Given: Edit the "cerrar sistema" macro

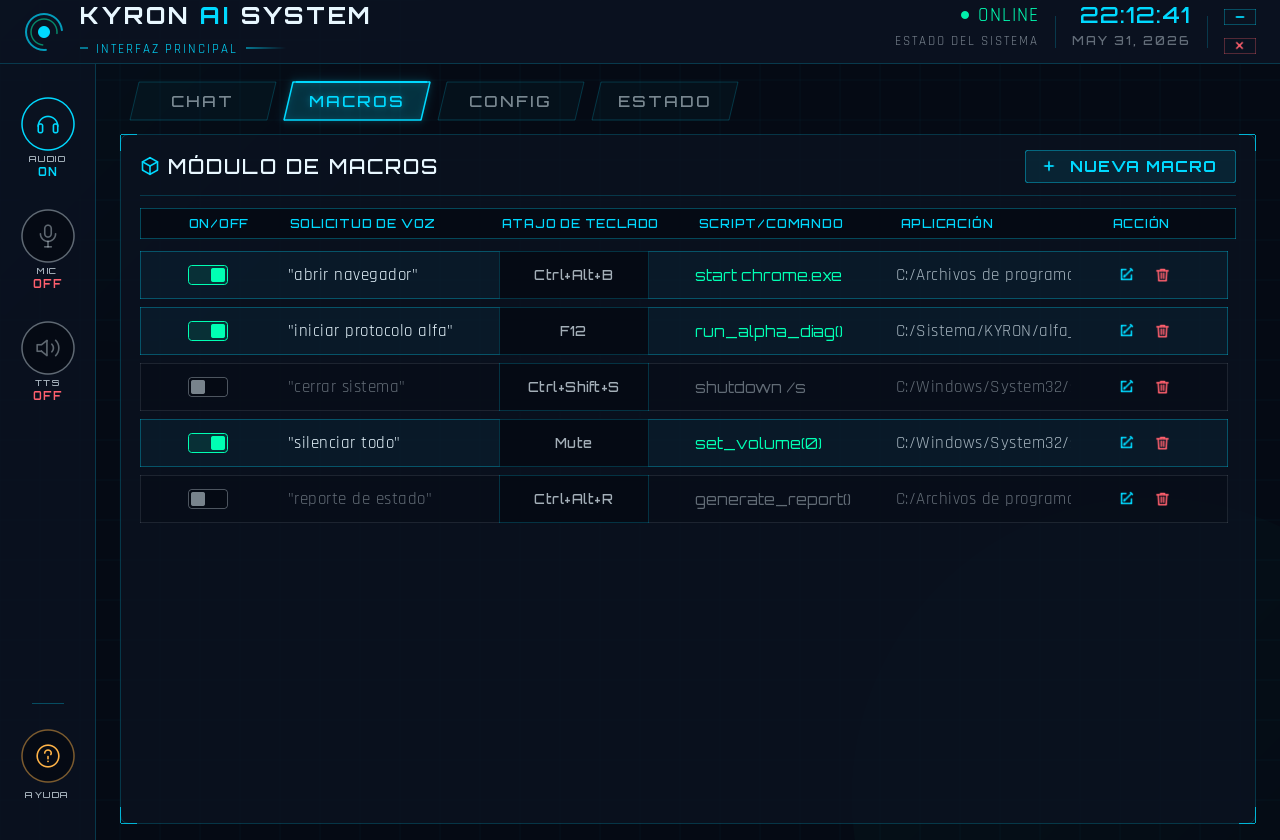Looking at the screenshot, I should tap(1127, 386).
